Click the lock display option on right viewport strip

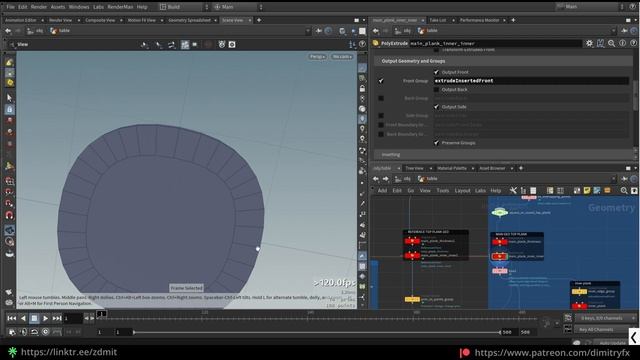coord(362,89)
